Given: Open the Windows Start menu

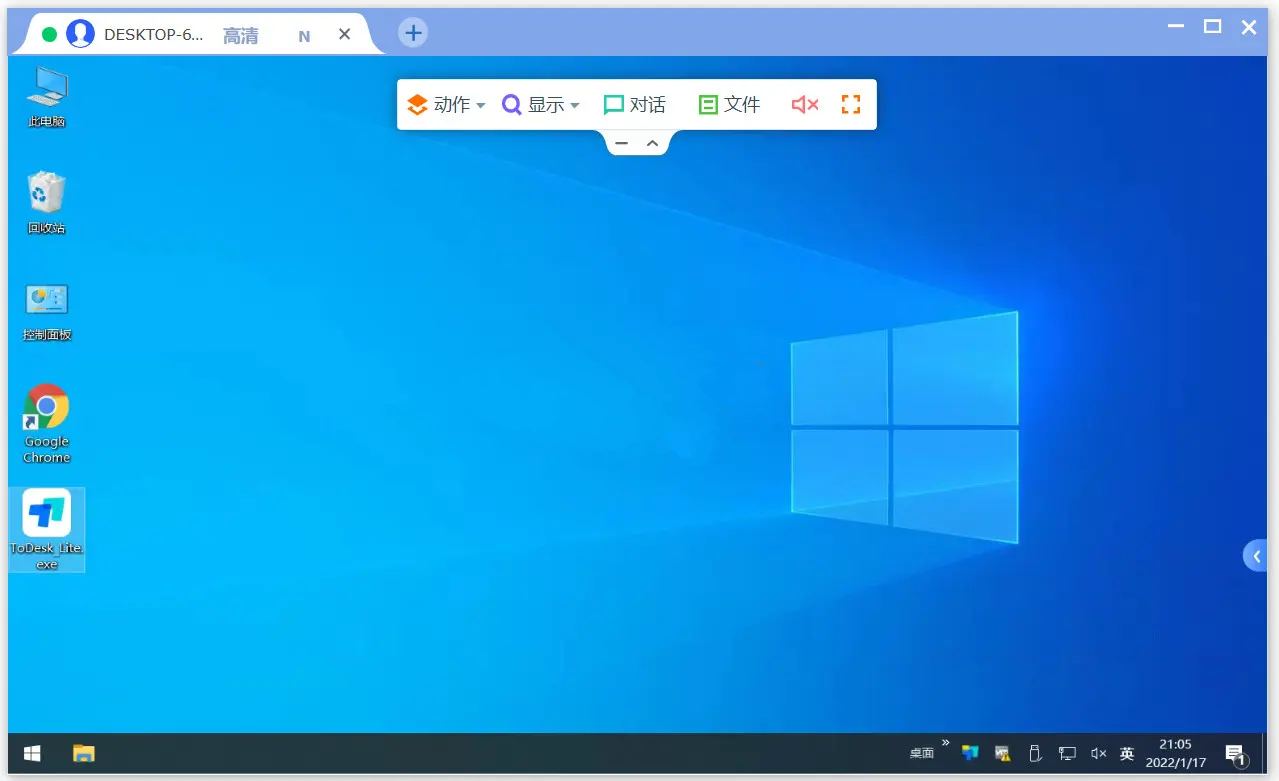Looking at the screenshot, I should point(30,752).
